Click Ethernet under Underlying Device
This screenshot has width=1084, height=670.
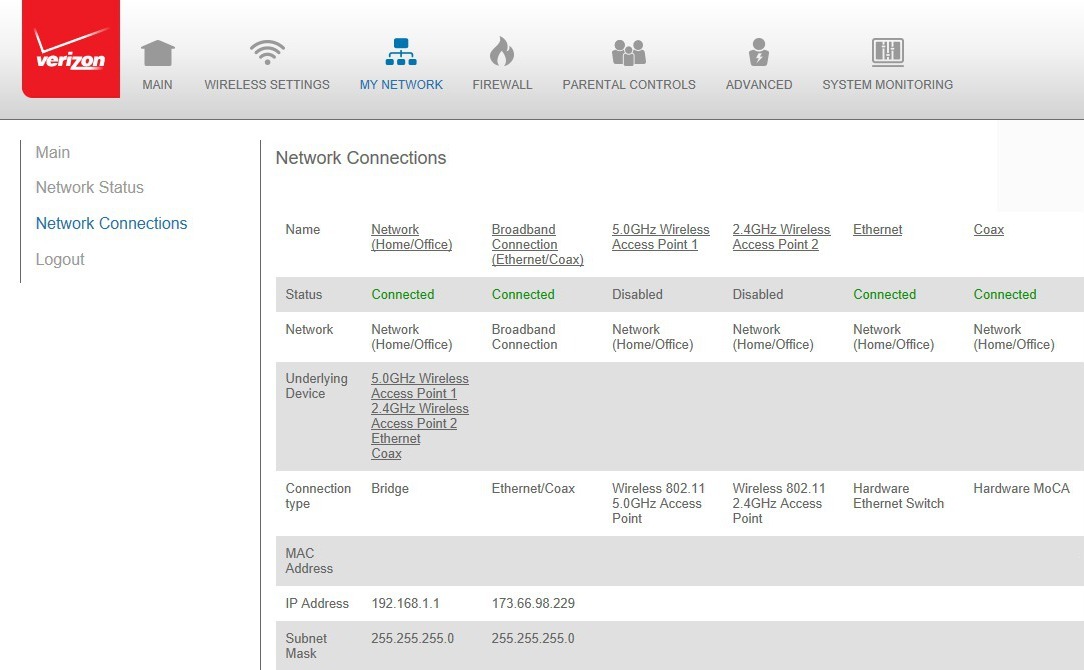[395, 438]
